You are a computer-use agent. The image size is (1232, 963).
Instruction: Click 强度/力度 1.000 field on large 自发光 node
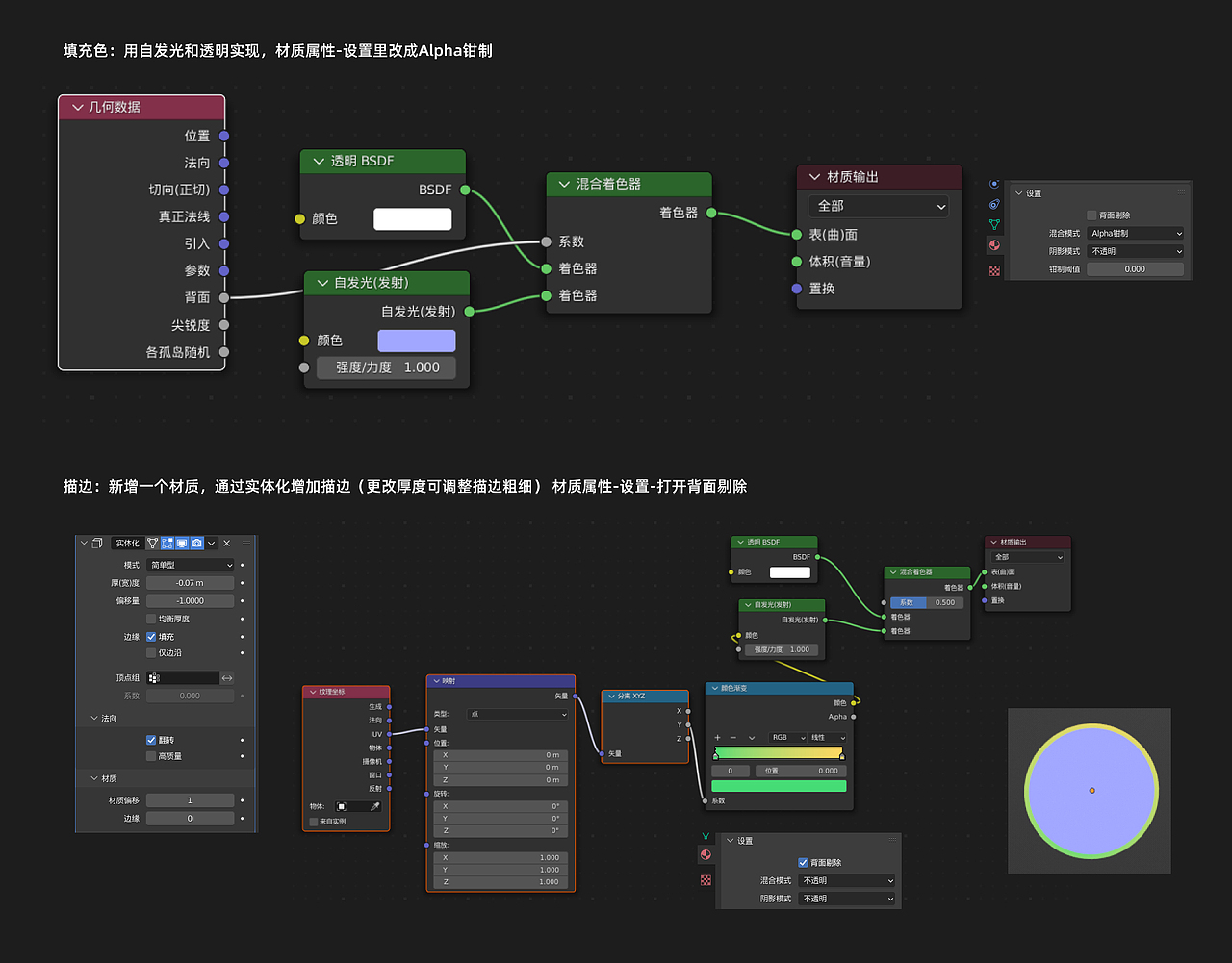click(x=386, y=367)
